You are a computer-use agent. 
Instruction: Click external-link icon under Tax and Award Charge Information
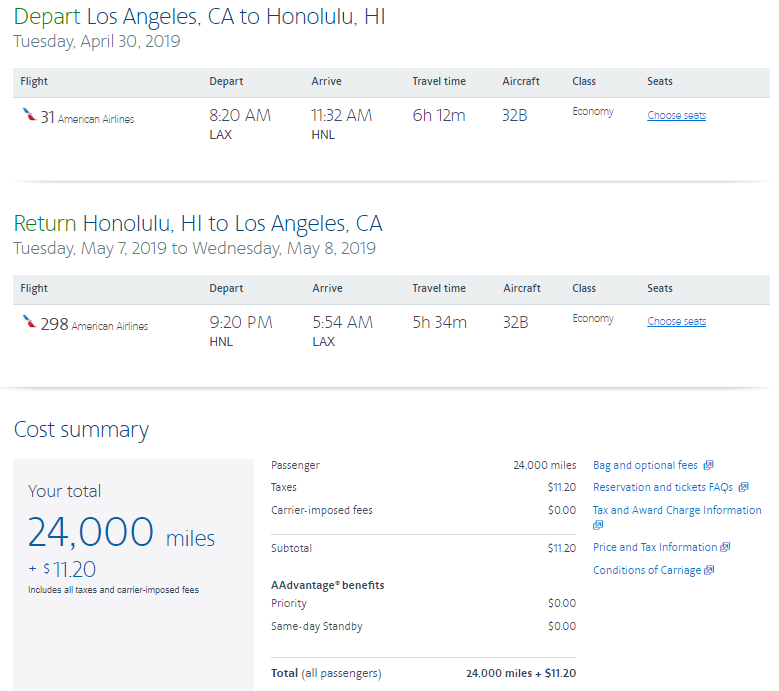(598, 525)
